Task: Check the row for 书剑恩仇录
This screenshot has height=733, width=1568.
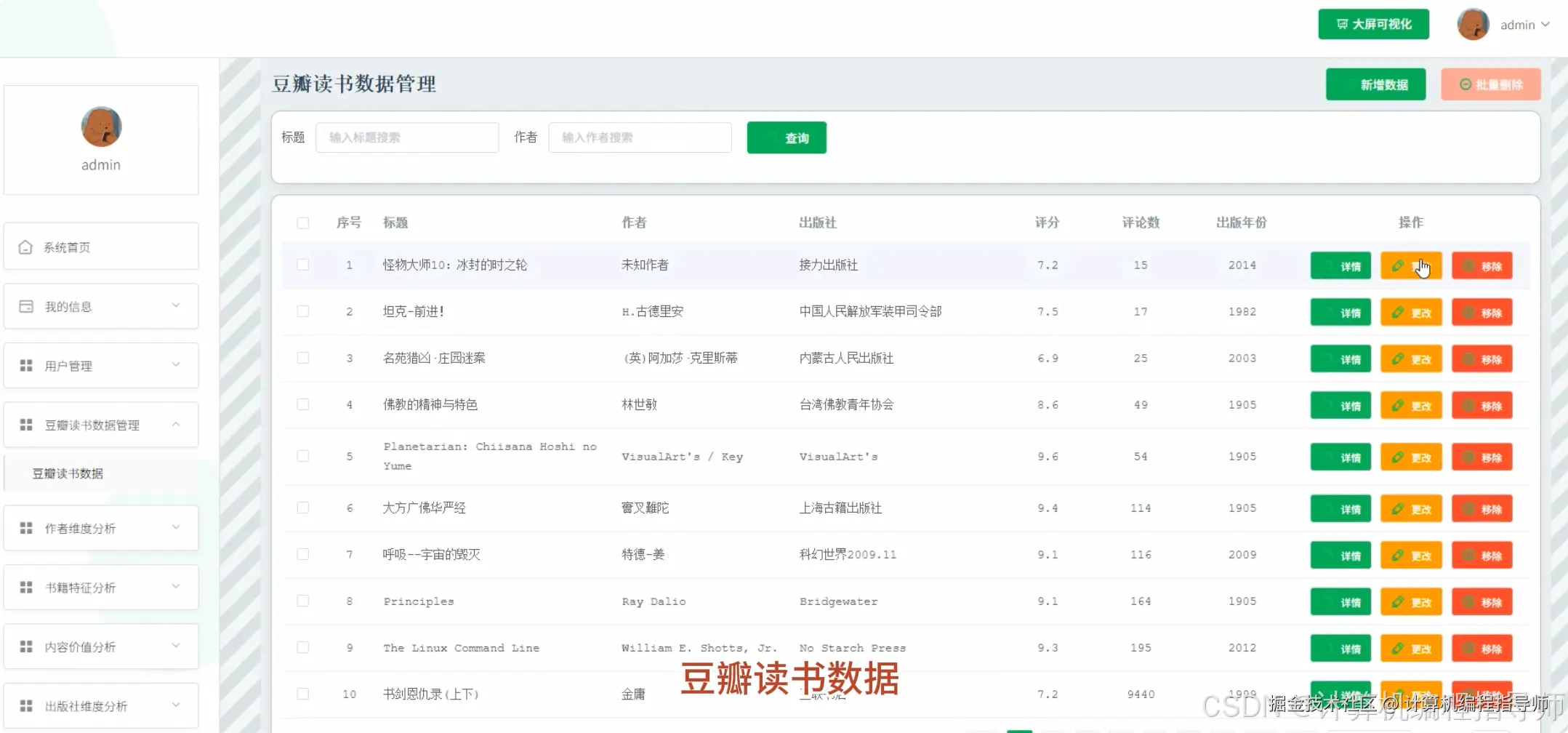Action: click(x=303, y=694)
